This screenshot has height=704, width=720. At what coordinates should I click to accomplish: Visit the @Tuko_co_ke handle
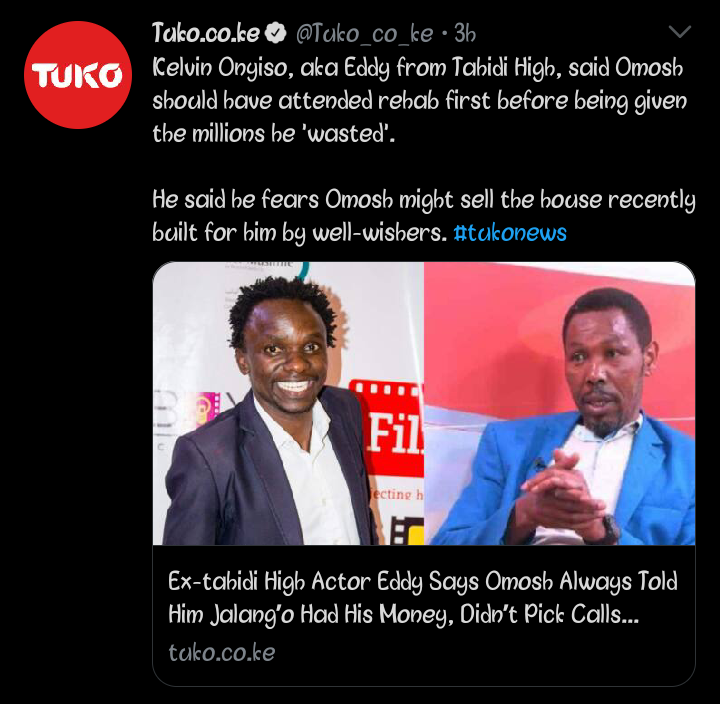click(x=364, y=34)
